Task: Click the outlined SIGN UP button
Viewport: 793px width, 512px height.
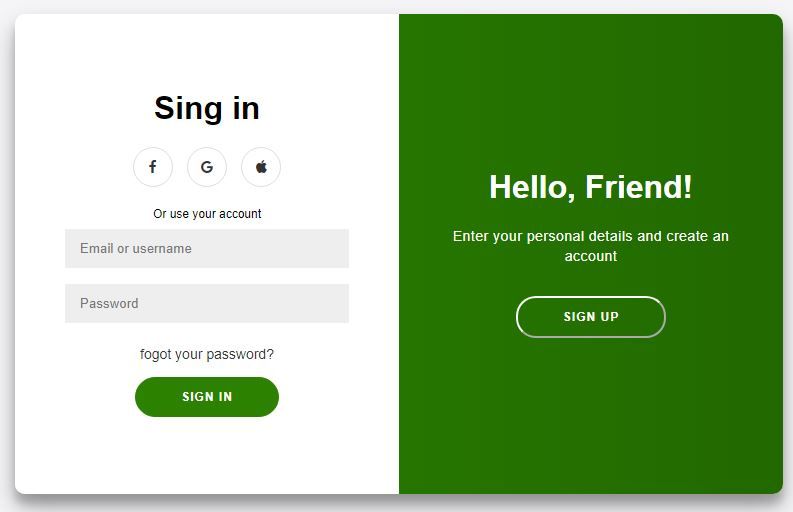Action: (x=591, y=317)
